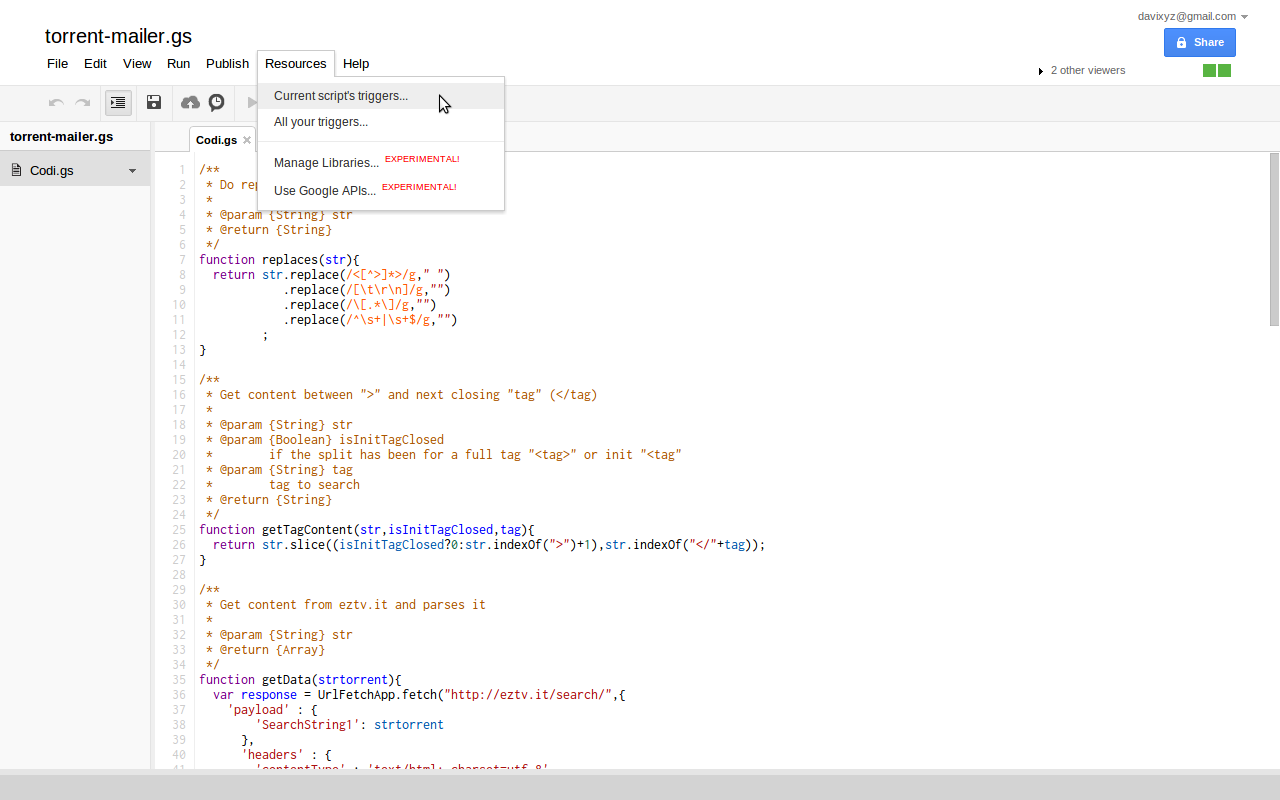Click the davixyz@gmail.com account label
Image resolution: width=1280 pixels, height=800 pixels.
coord(1186,16)
